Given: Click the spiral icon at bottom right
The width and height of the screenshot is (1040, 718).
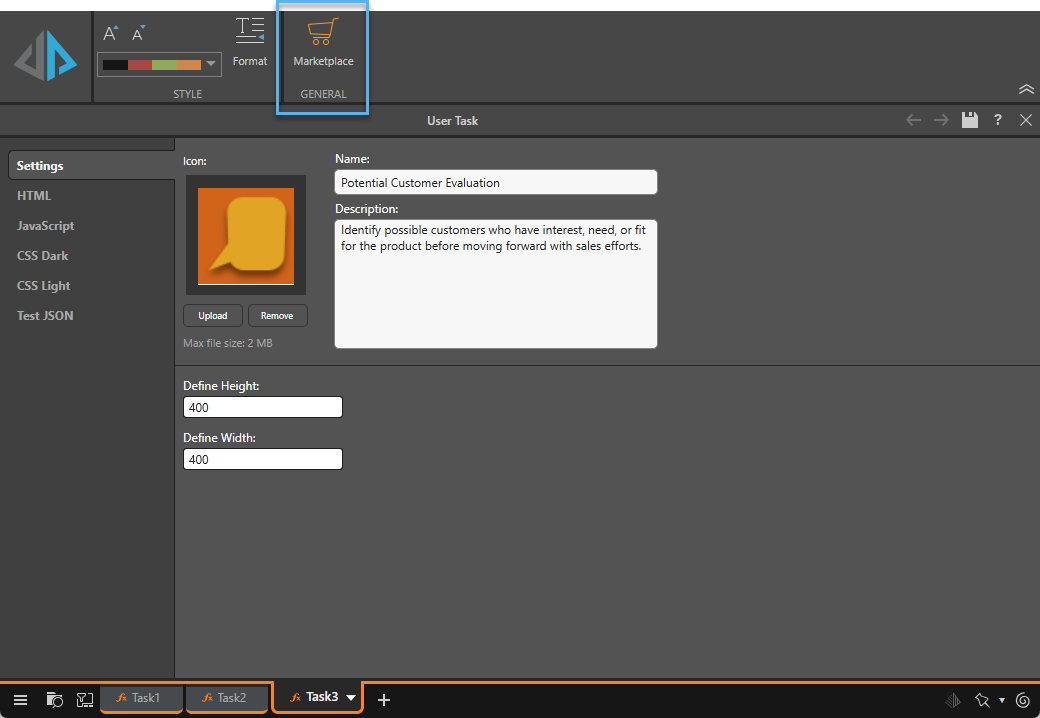Looking at the screenshot, I should [1023, 699].
